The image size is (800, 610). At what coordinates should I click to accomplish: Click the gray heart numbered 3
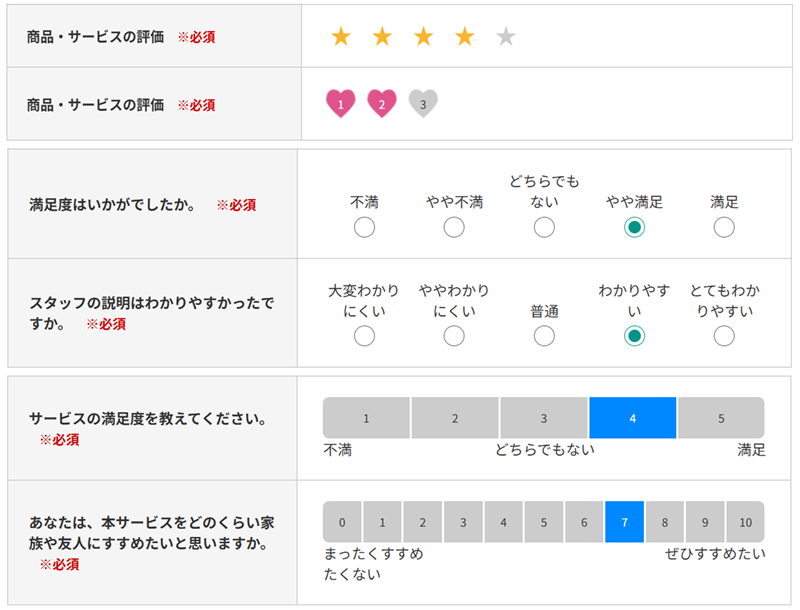423,104
